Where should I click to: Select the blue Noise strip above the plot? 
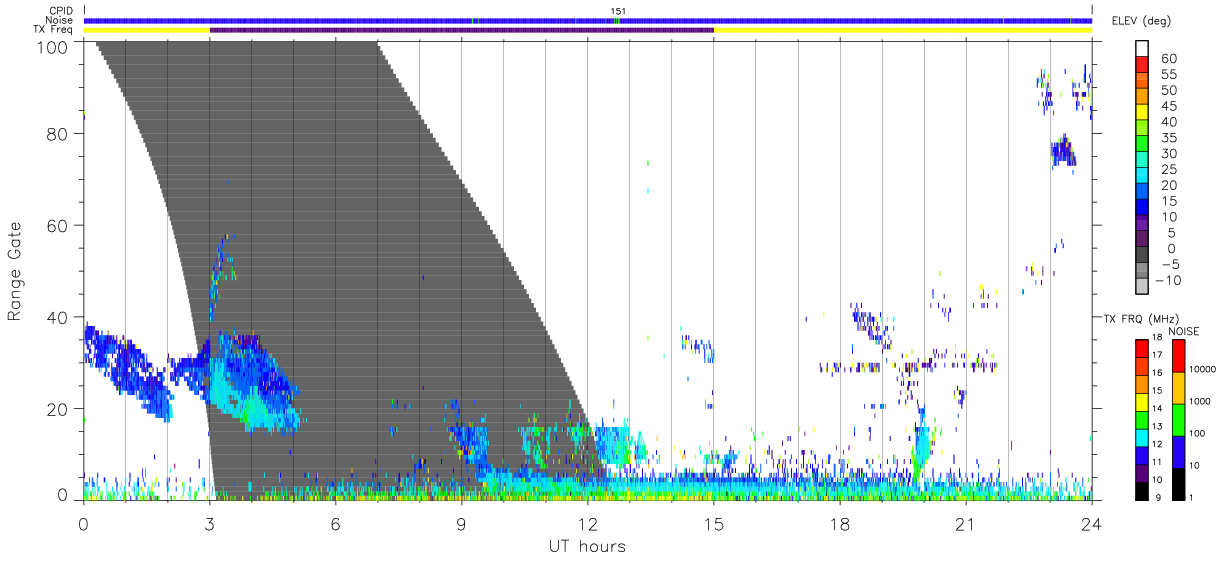coord(588,21)
